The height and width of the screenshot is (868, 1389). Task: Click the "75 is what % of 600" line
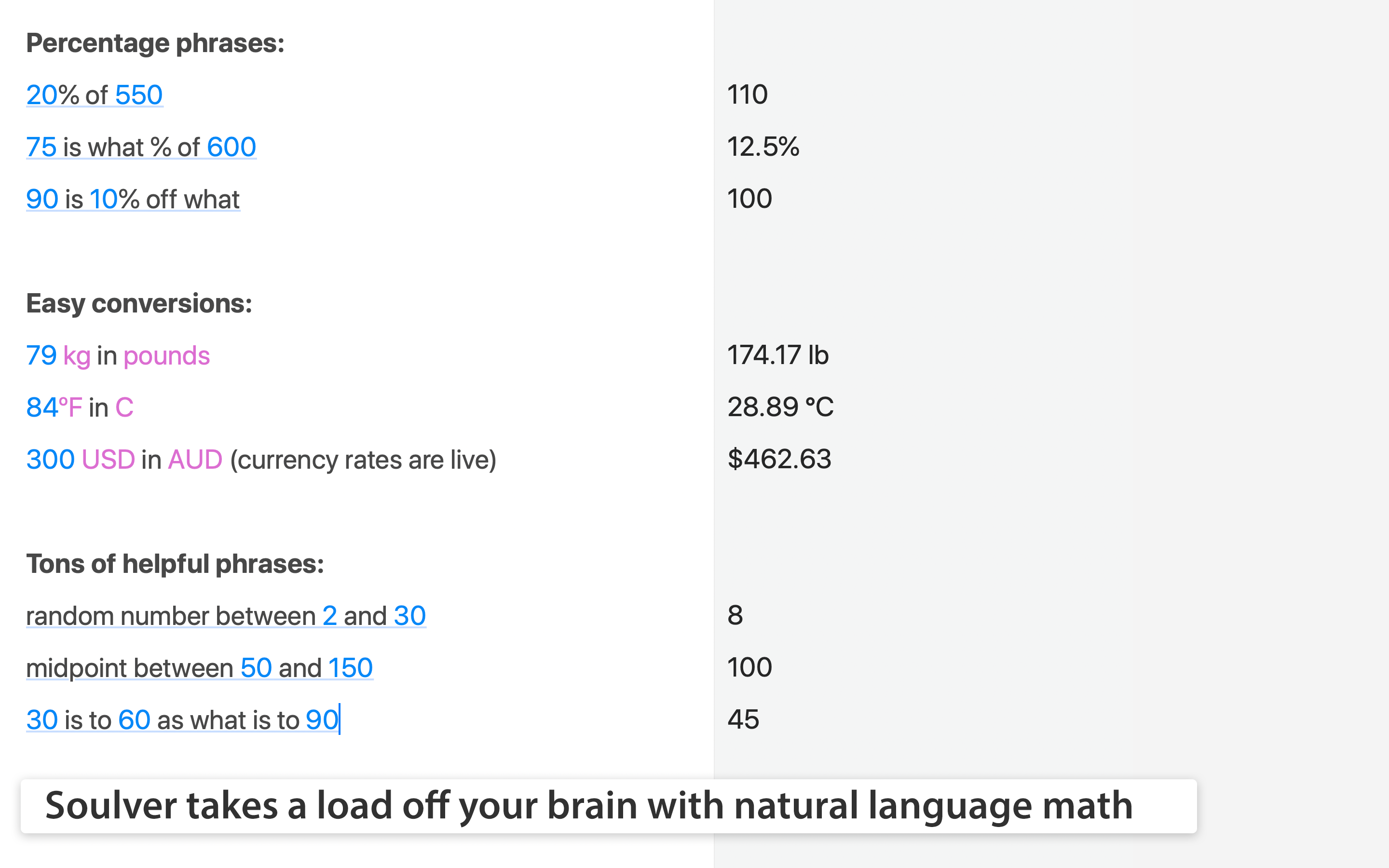click(141, 147)
